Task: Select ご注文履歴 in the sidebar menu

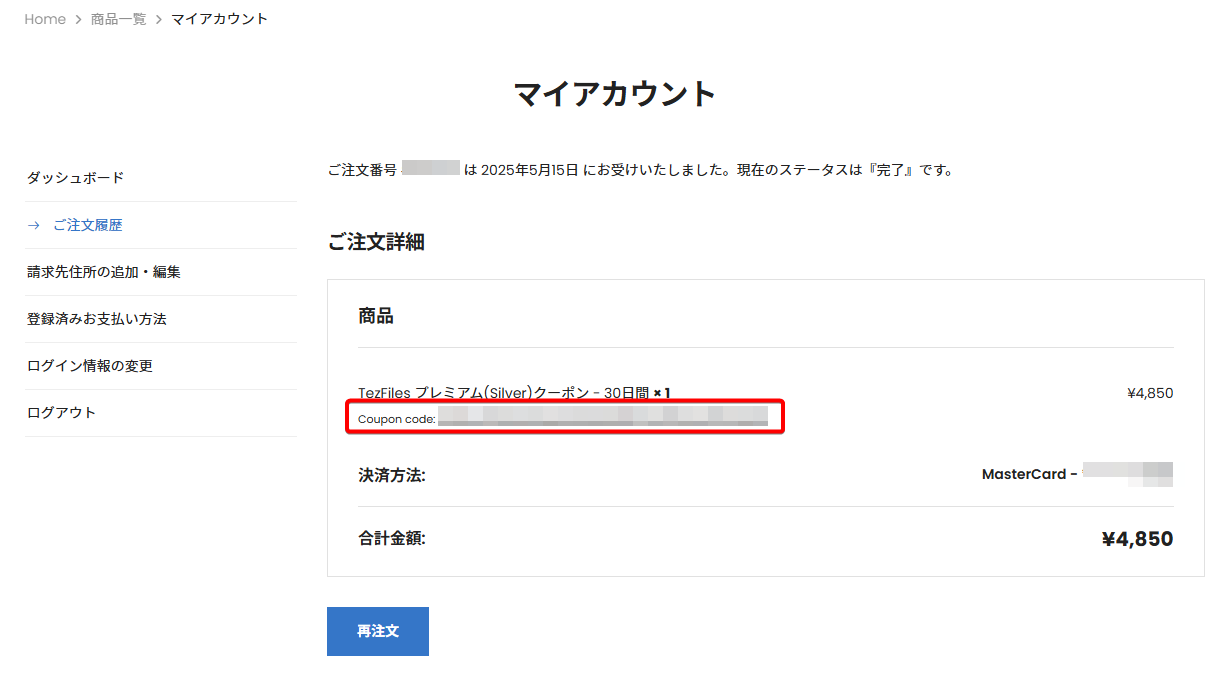Action: point(88,225)
